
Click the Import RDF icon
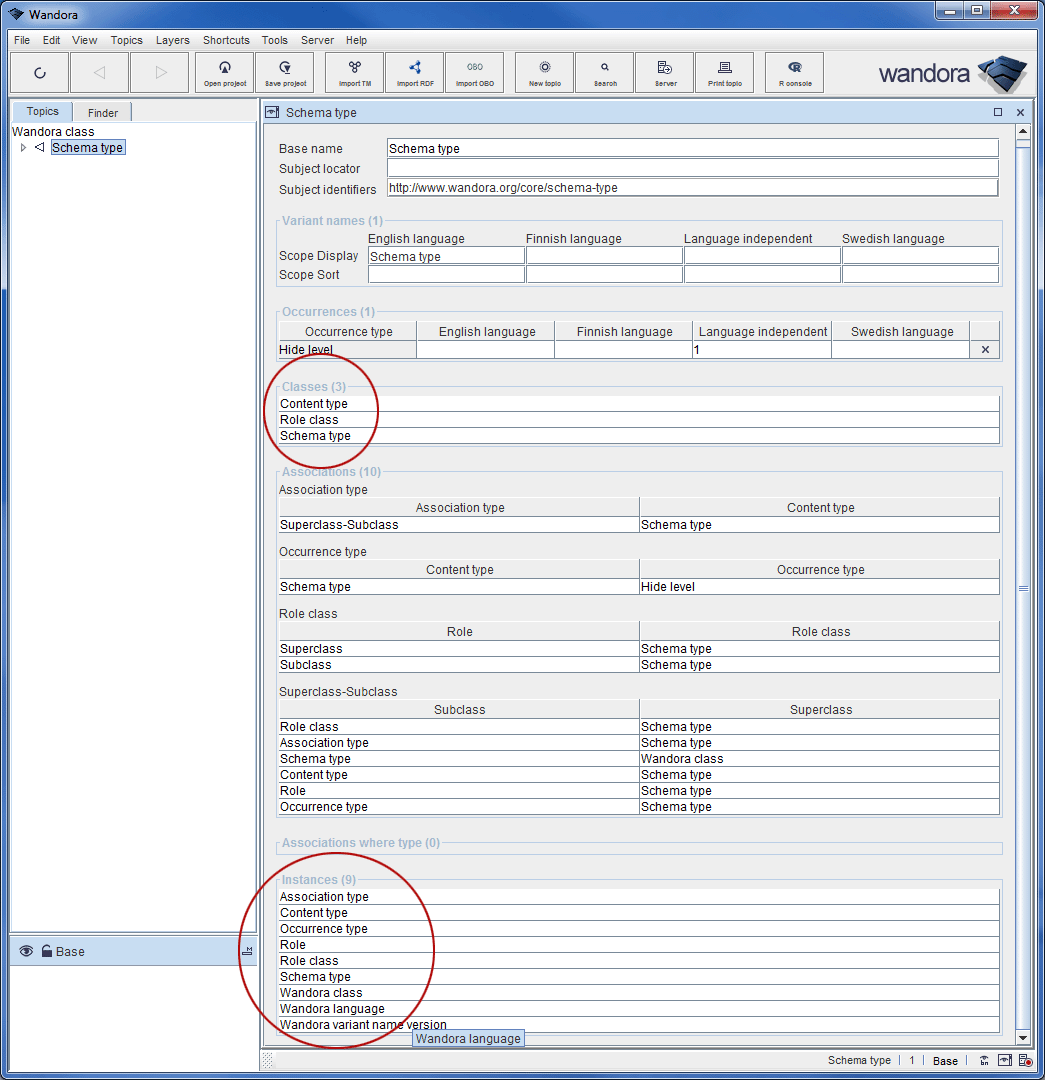tap(414, 72)
